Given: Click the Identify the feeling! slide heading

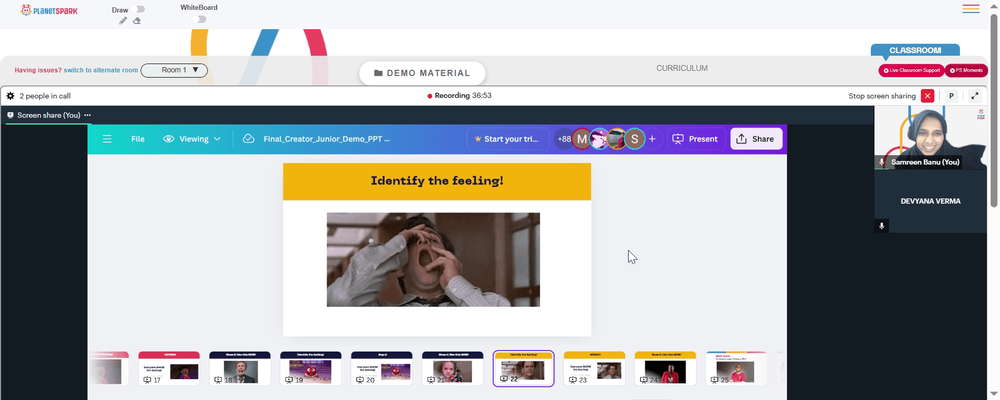Looking at the screenshot, I should click(437, 181).
